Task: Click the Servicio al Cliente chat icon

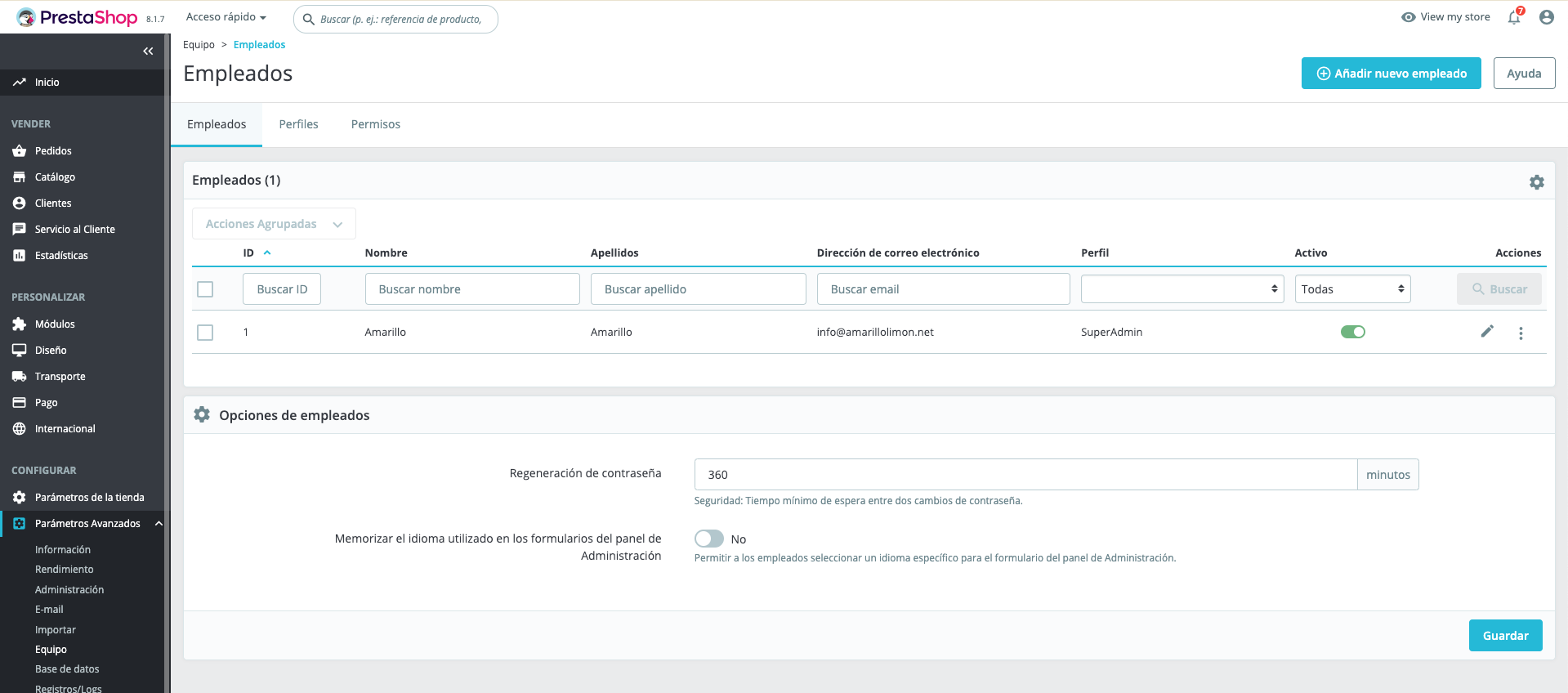Action: [x=19, y=229]
